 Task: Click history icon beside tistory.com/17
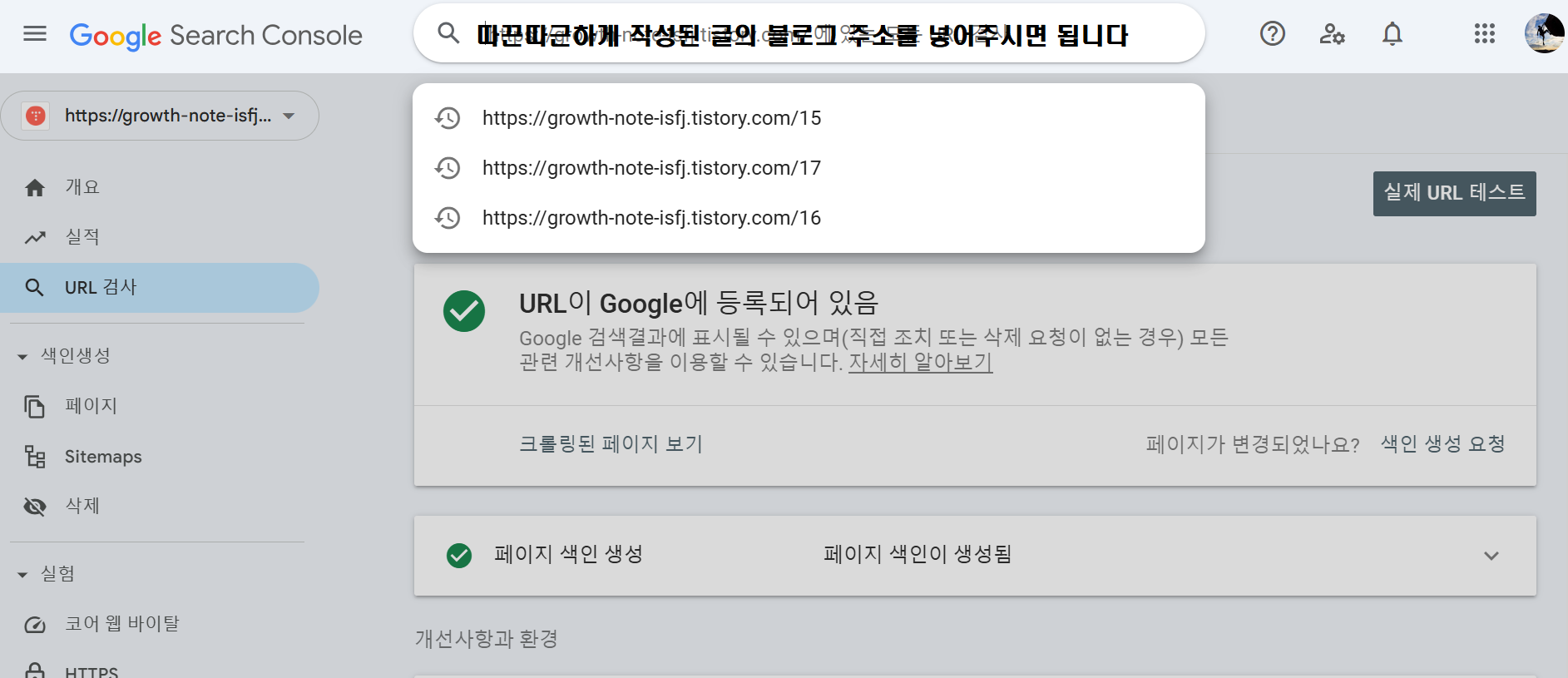point(448,168)
